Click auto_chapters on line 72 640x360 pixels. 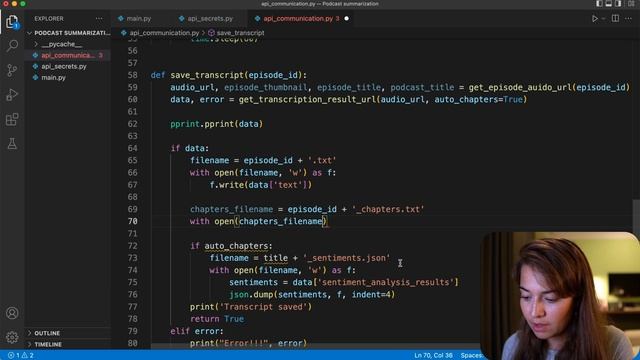tap(236, 246)
